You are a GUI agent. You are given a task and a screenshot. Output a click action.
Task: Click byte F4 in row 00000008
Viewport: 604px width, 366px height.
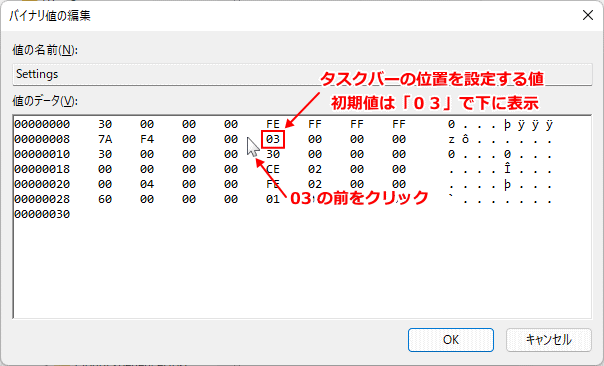[147, 139]
